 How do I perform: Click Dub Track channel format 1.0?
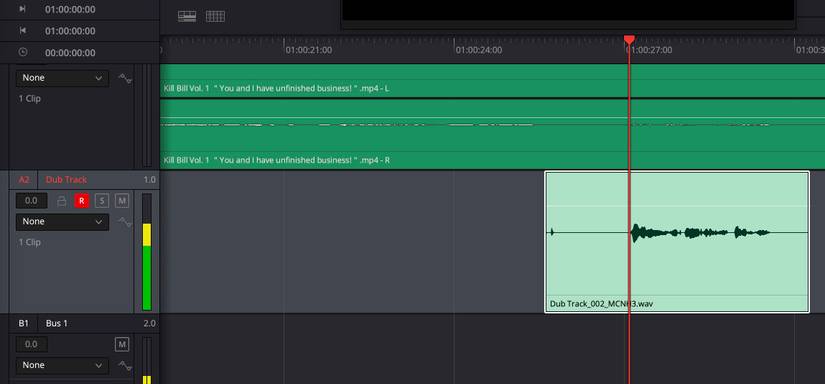click(x=149, y=179)
